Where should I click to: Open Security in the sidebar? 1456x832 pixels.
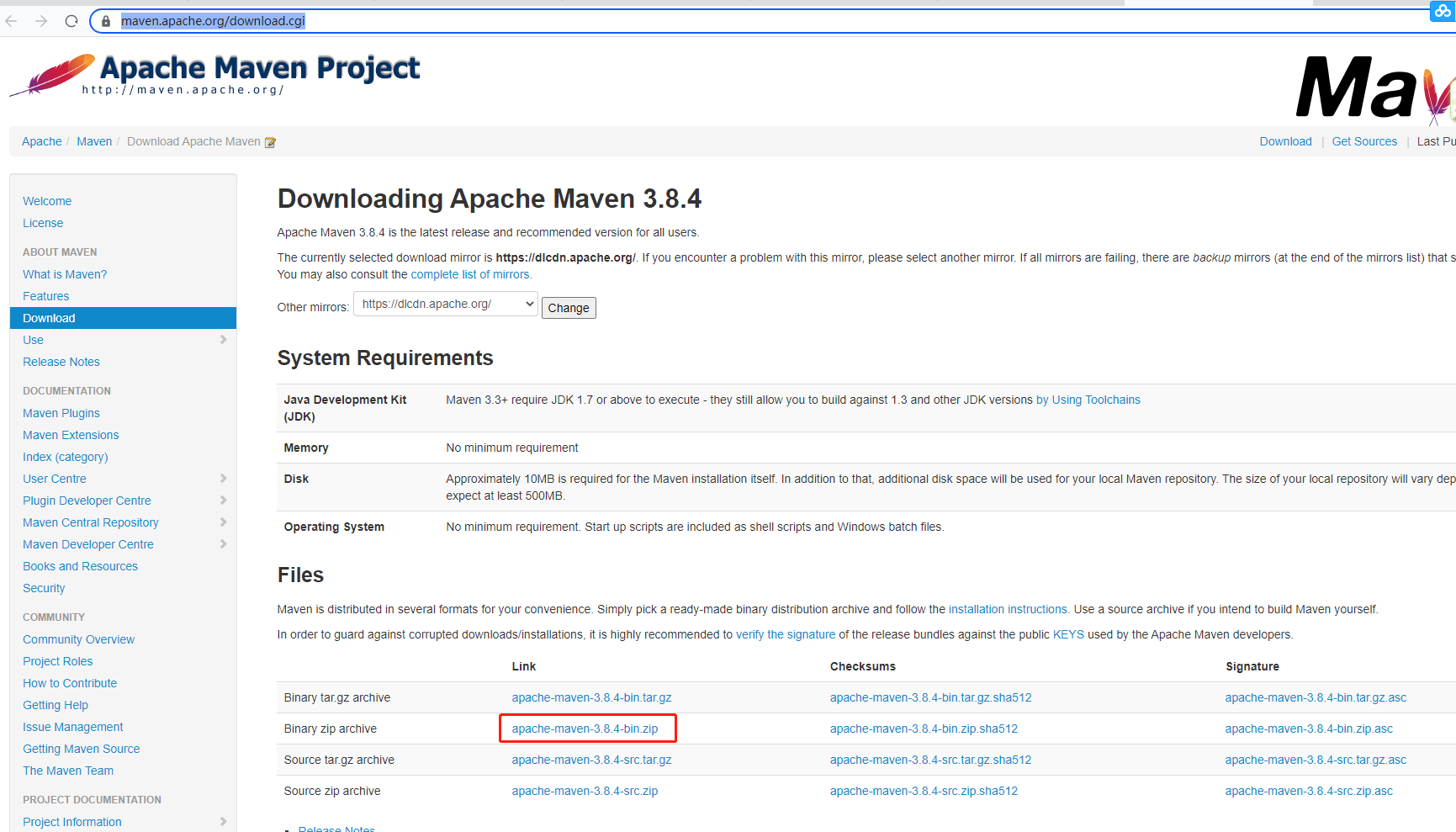point(44,588)
